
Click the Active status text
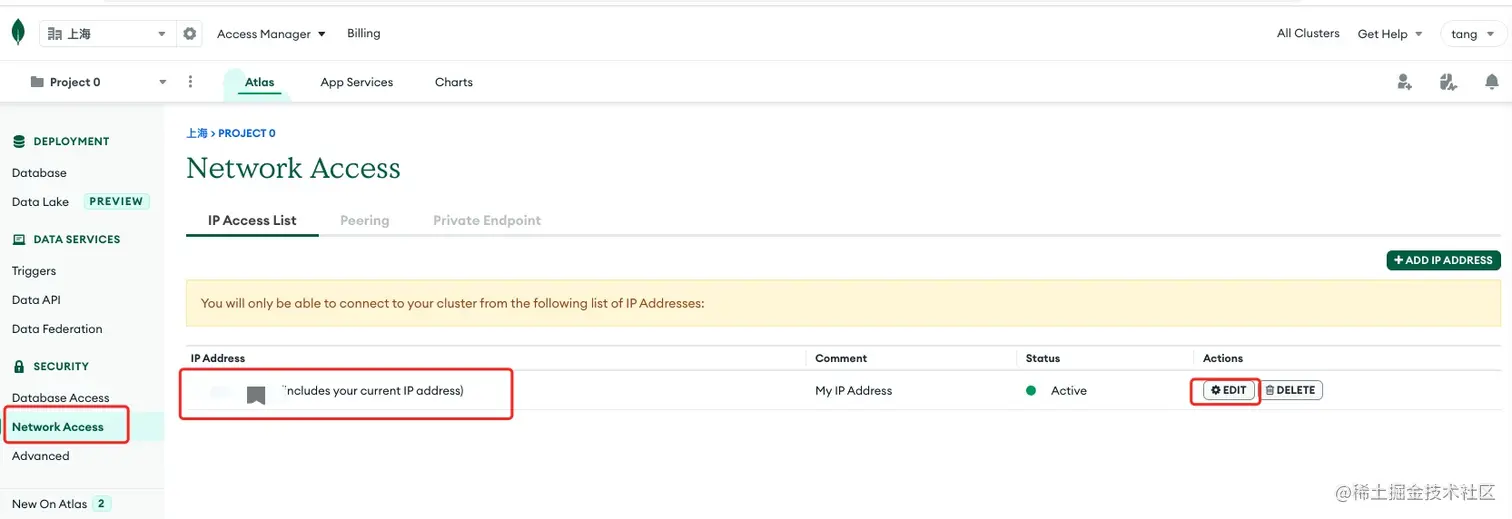[x=1069, y=391]
